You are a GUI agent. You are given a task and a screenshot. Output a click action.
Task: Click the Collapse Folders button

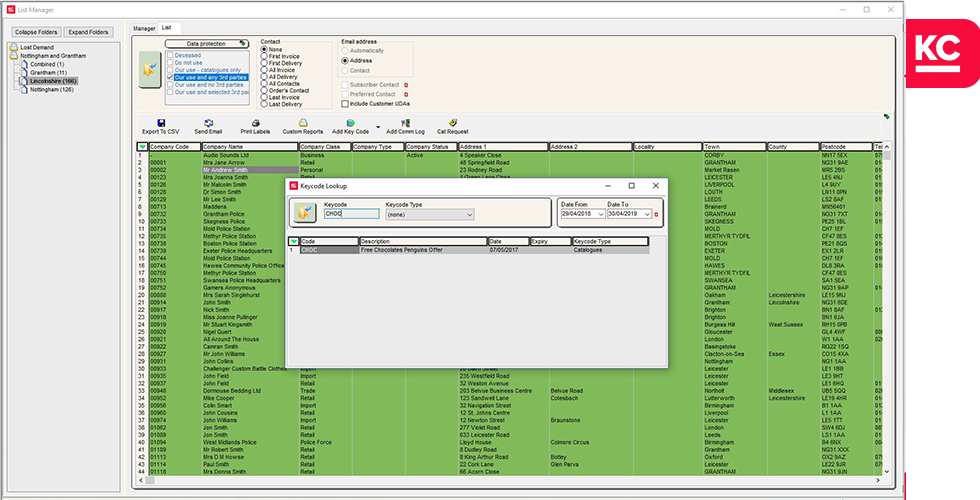tap(36, 32)
